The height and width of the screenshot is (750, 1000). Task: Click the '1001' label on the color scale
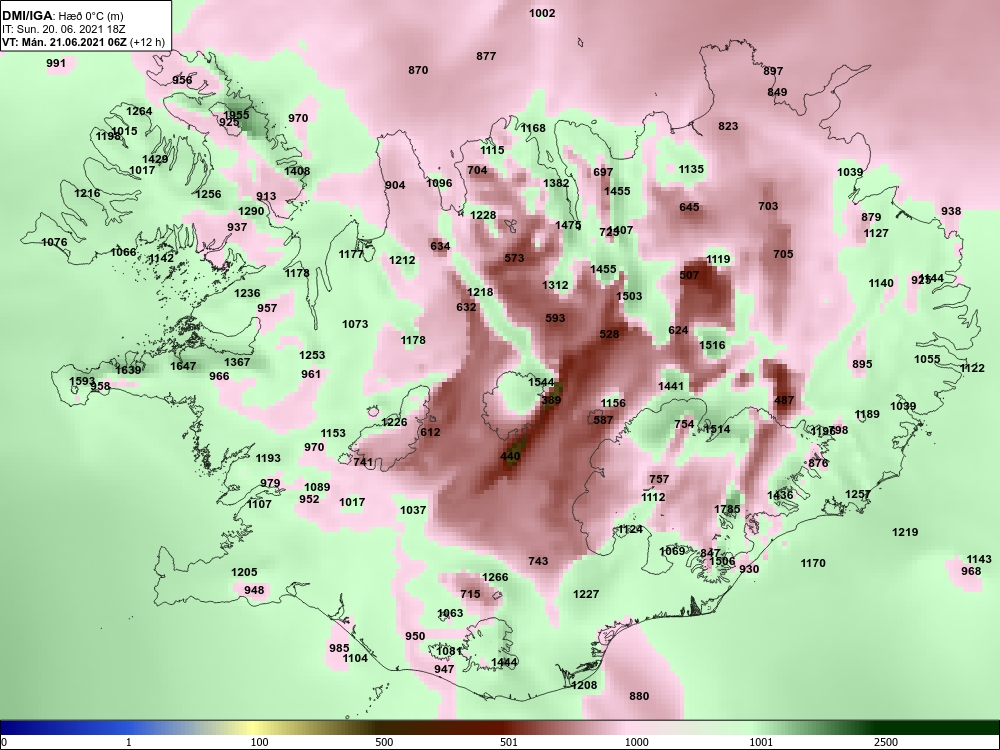click(761, 742)
